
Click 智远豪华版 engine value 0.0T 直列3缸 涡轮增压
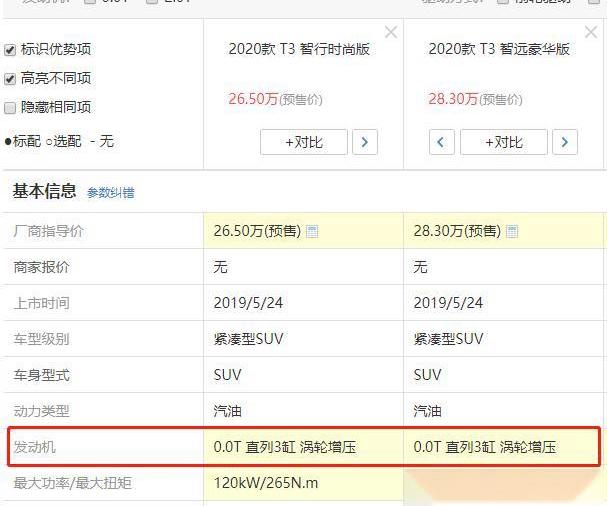[485, 447]
